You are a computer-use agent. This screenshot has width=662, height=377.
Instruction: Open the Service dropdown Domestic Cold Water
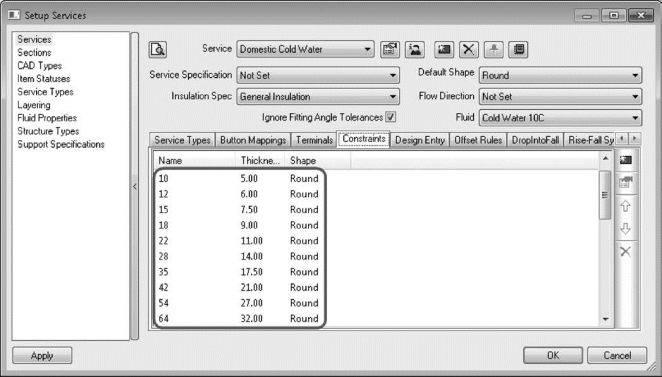coord(305,49)
